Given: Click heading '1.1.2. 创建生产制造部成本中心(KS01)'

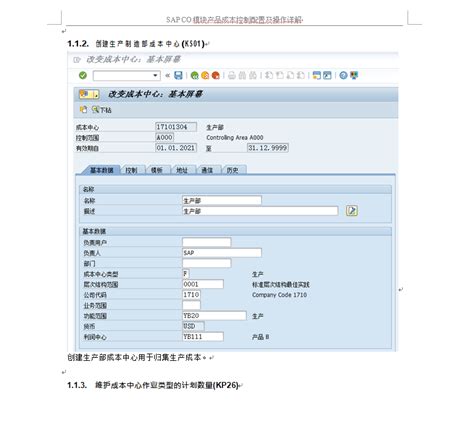Looking at the screenshot, I should click(x=136, y=44).
